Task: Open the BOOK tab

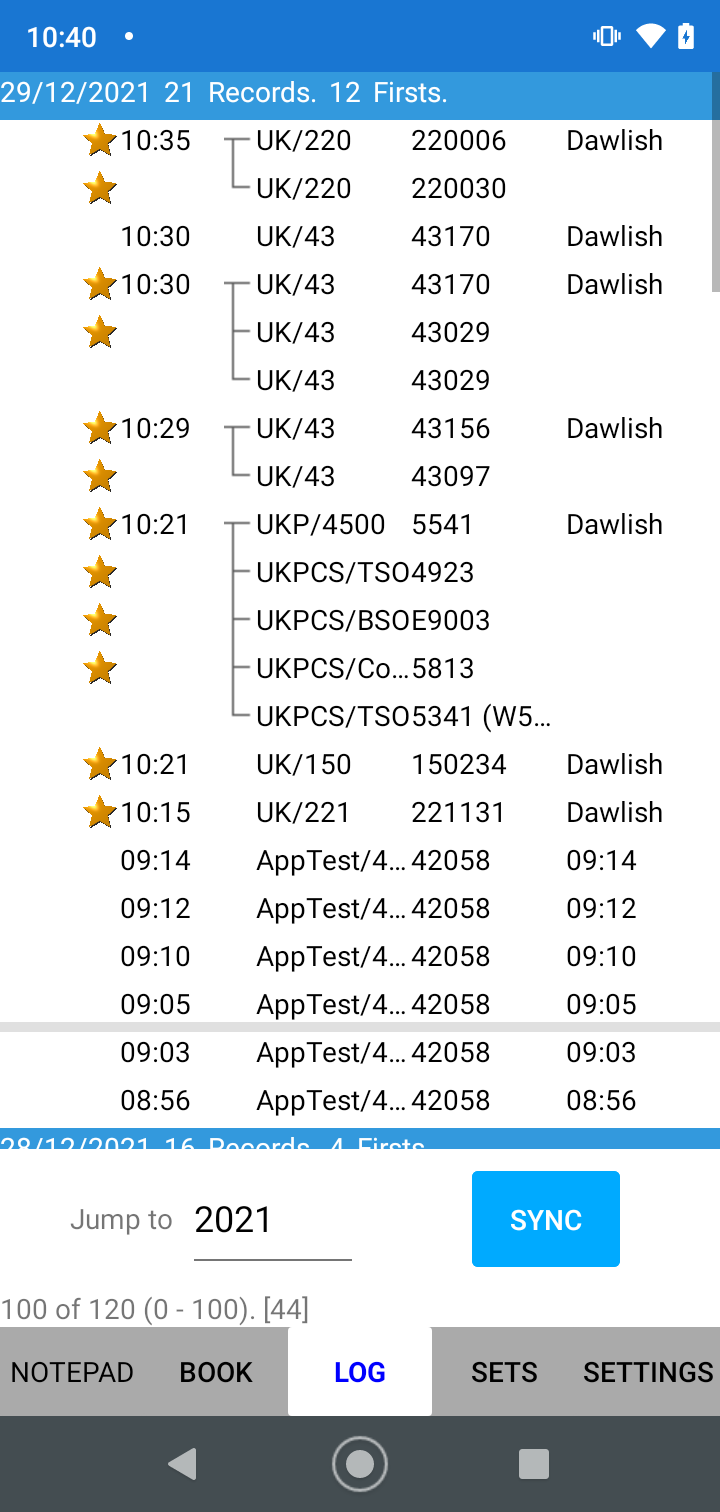Action: click(216, 1372)
